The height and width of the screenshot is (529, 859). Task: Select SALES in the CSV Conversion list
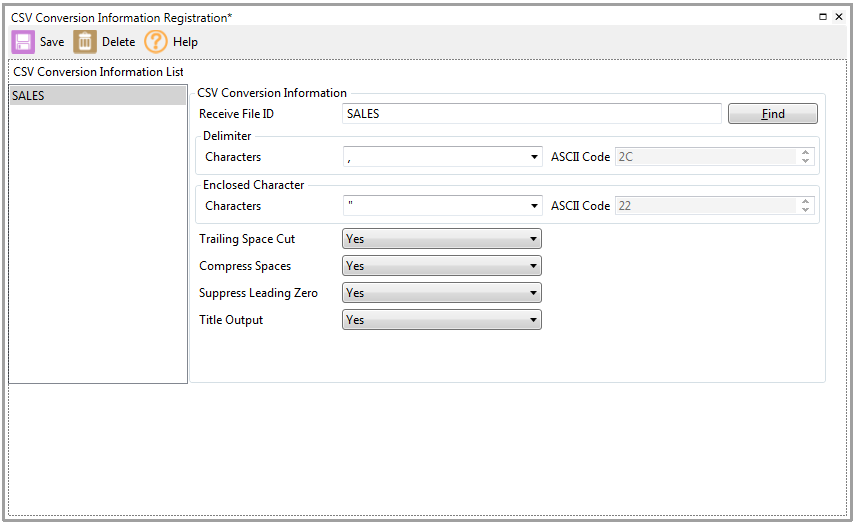click(96, 96)
